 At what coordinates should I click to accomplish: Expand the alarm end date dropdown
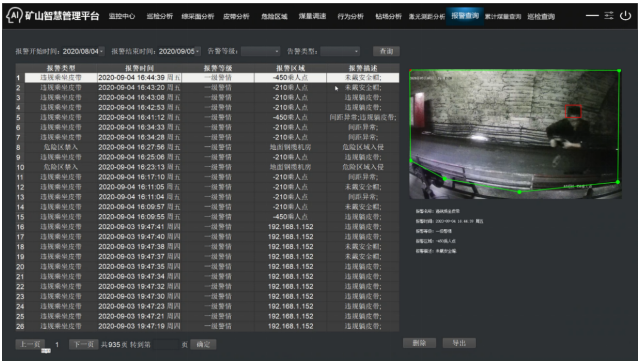(x=198, y=51)
